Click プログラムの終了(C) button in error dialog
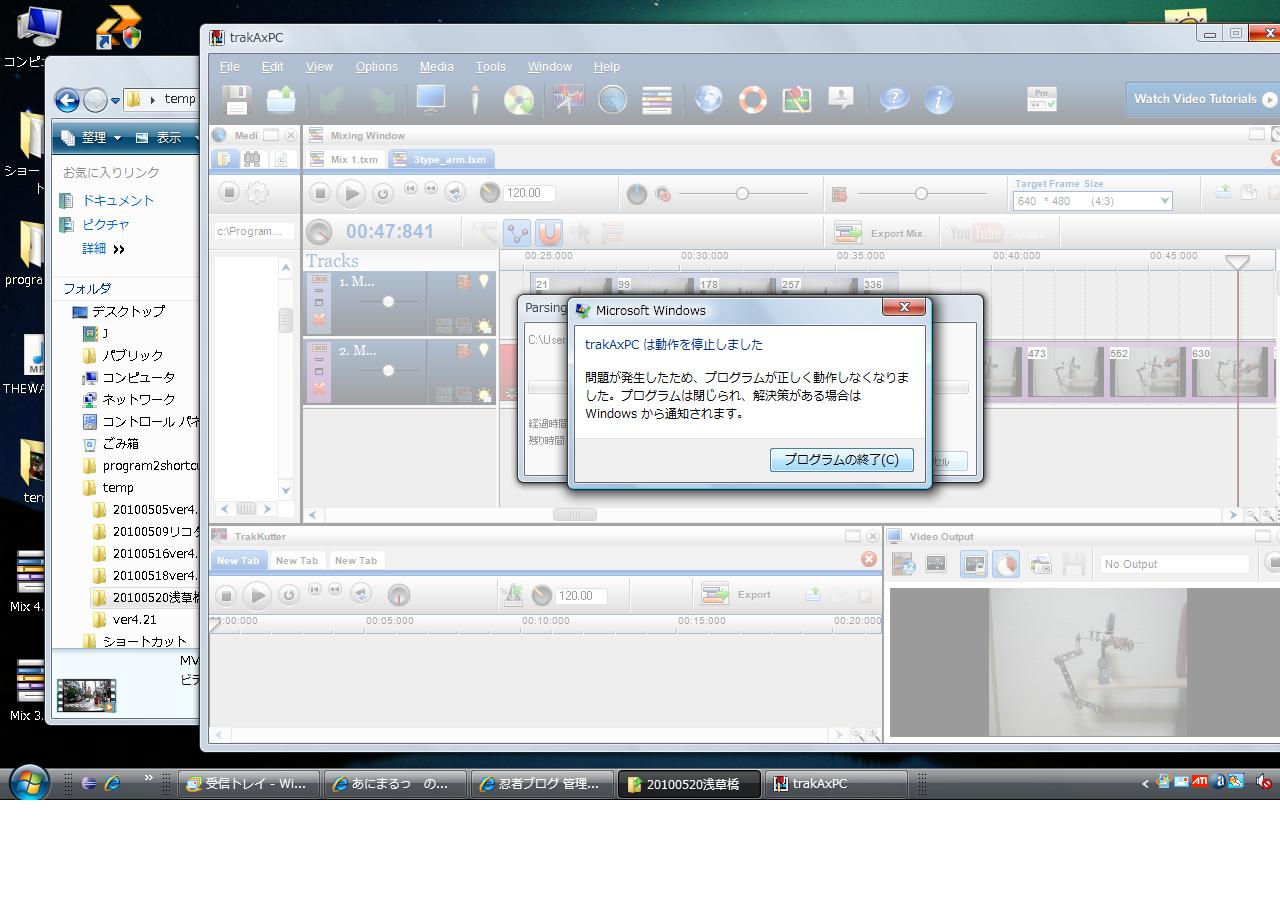 click(841, 460)
